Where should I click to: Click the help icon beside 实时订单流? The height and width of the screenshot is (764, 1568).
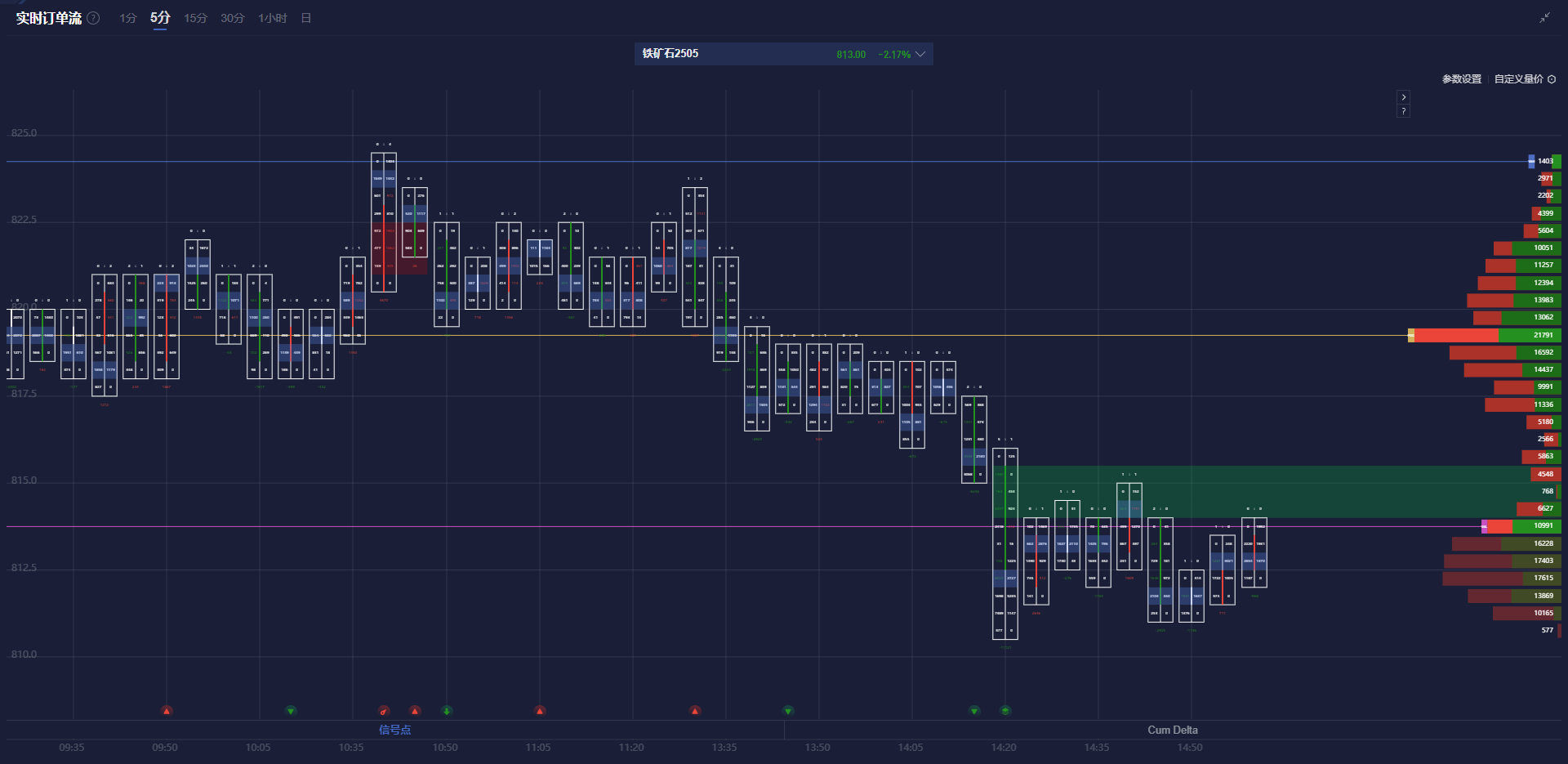94,18
